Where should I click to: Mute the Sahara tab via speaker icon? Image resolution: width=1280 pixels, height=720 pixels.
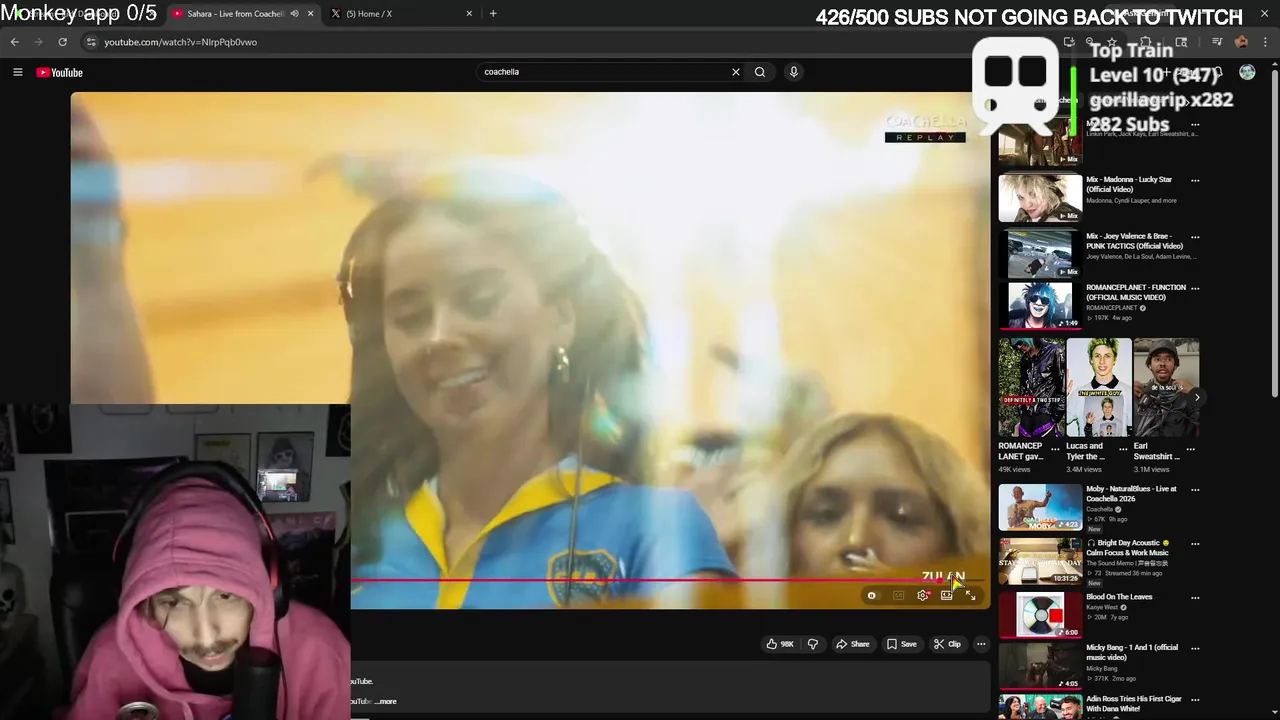coord(294,14)
